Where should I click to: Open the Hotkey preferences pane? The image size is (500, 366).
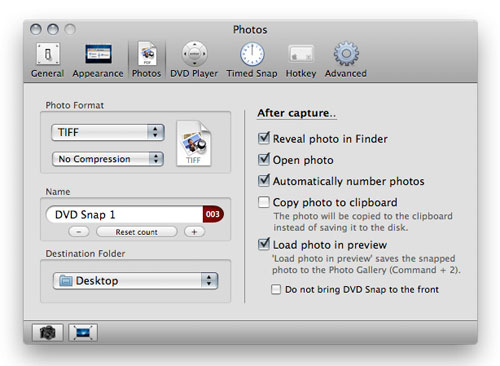301,60
